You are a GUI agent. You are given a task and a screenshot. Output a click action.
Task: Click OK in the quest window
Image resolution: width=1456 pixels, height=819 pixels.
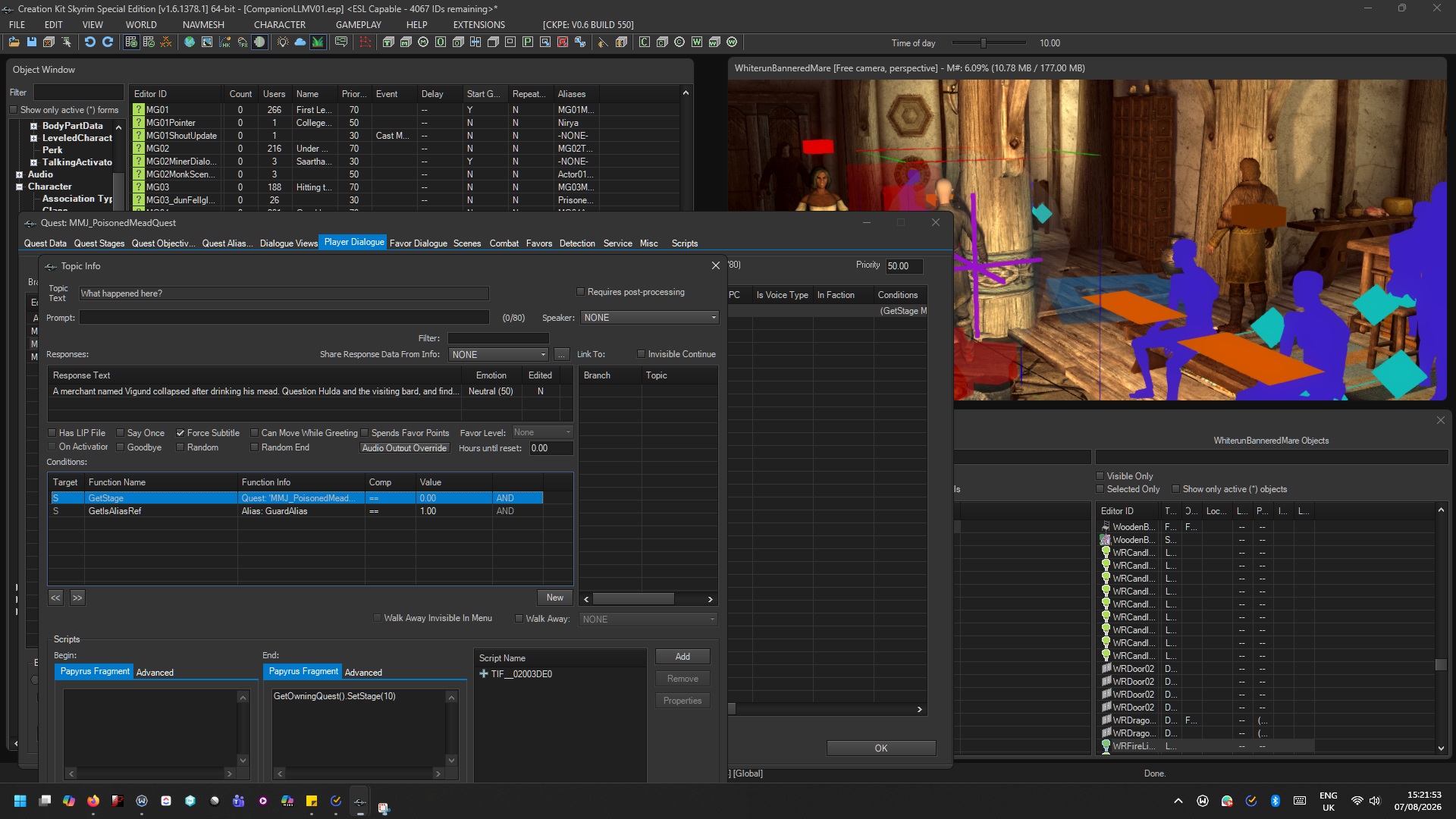[x=880, y=748]
